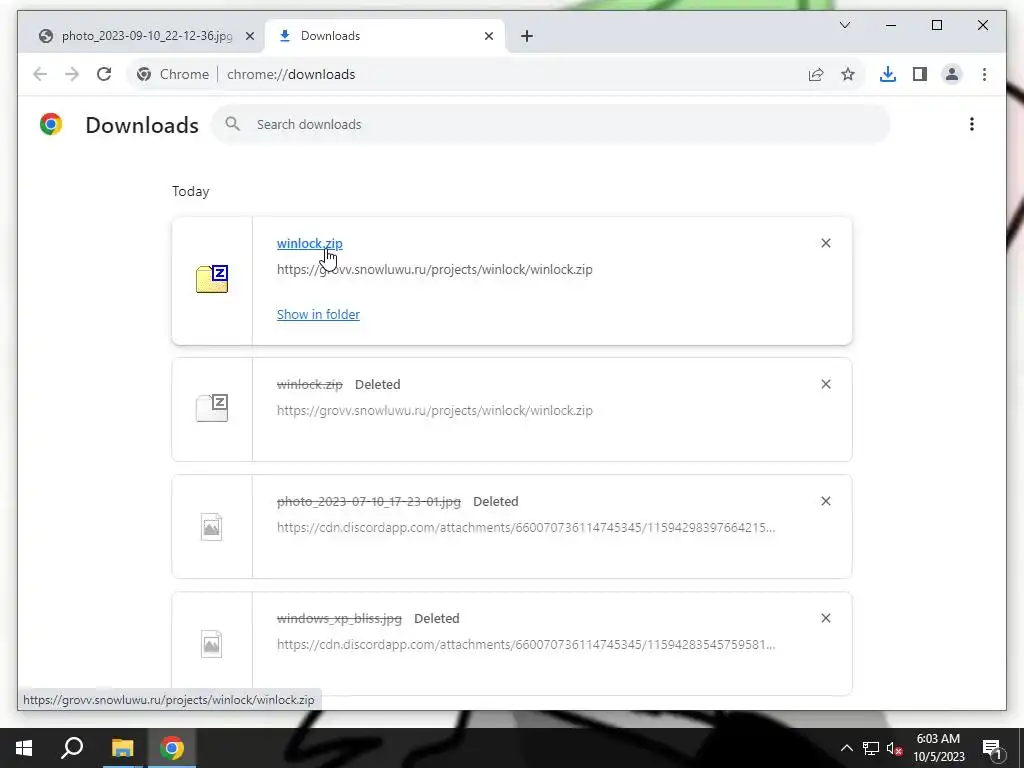Screen dimensions: 1024x768
Task: Click the discordapp URL of the photo_2023-07-10 entry
Action: (526, 527)
